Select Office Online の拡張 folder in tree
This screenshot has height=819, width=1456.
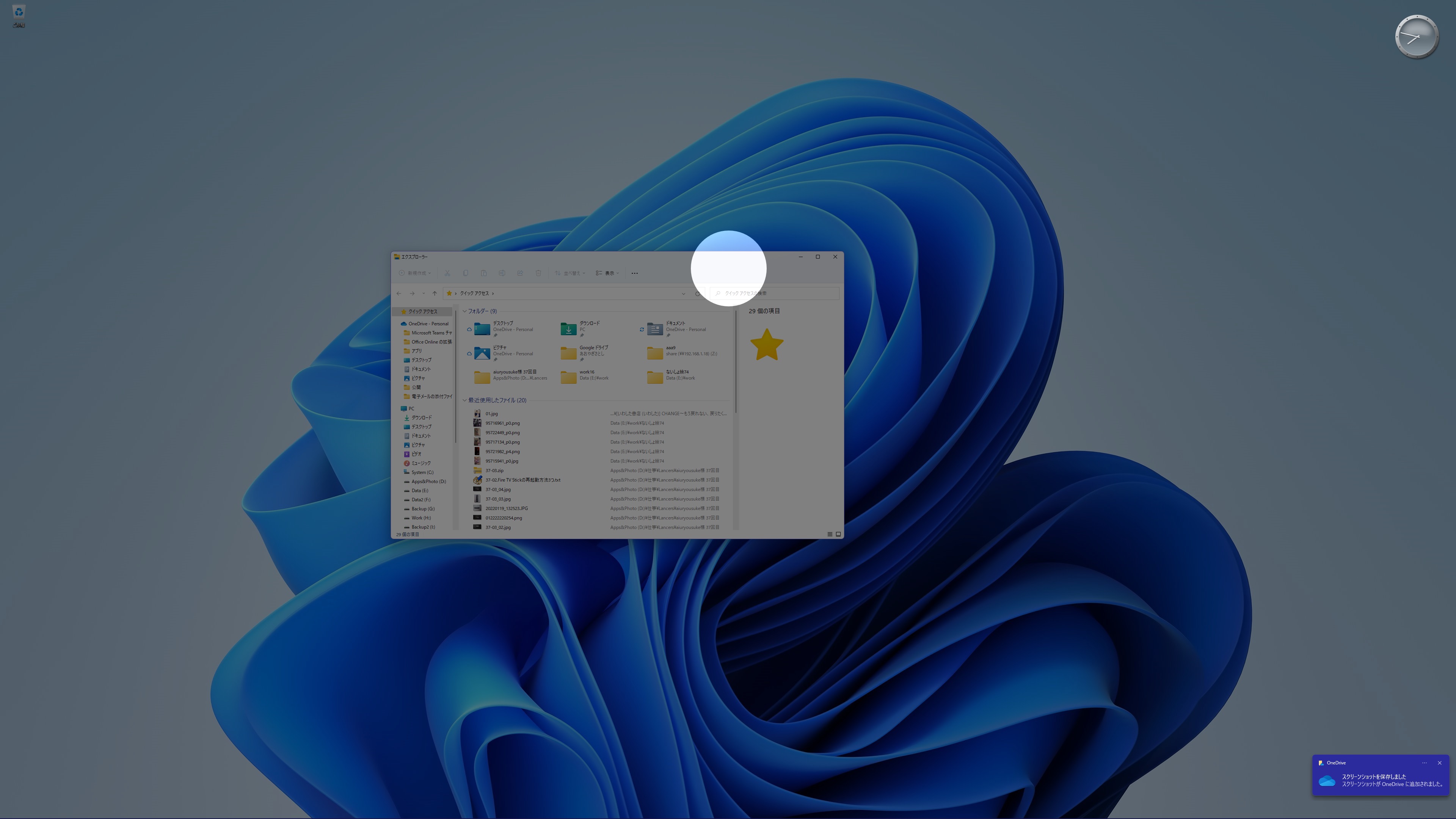coord(427,342)
